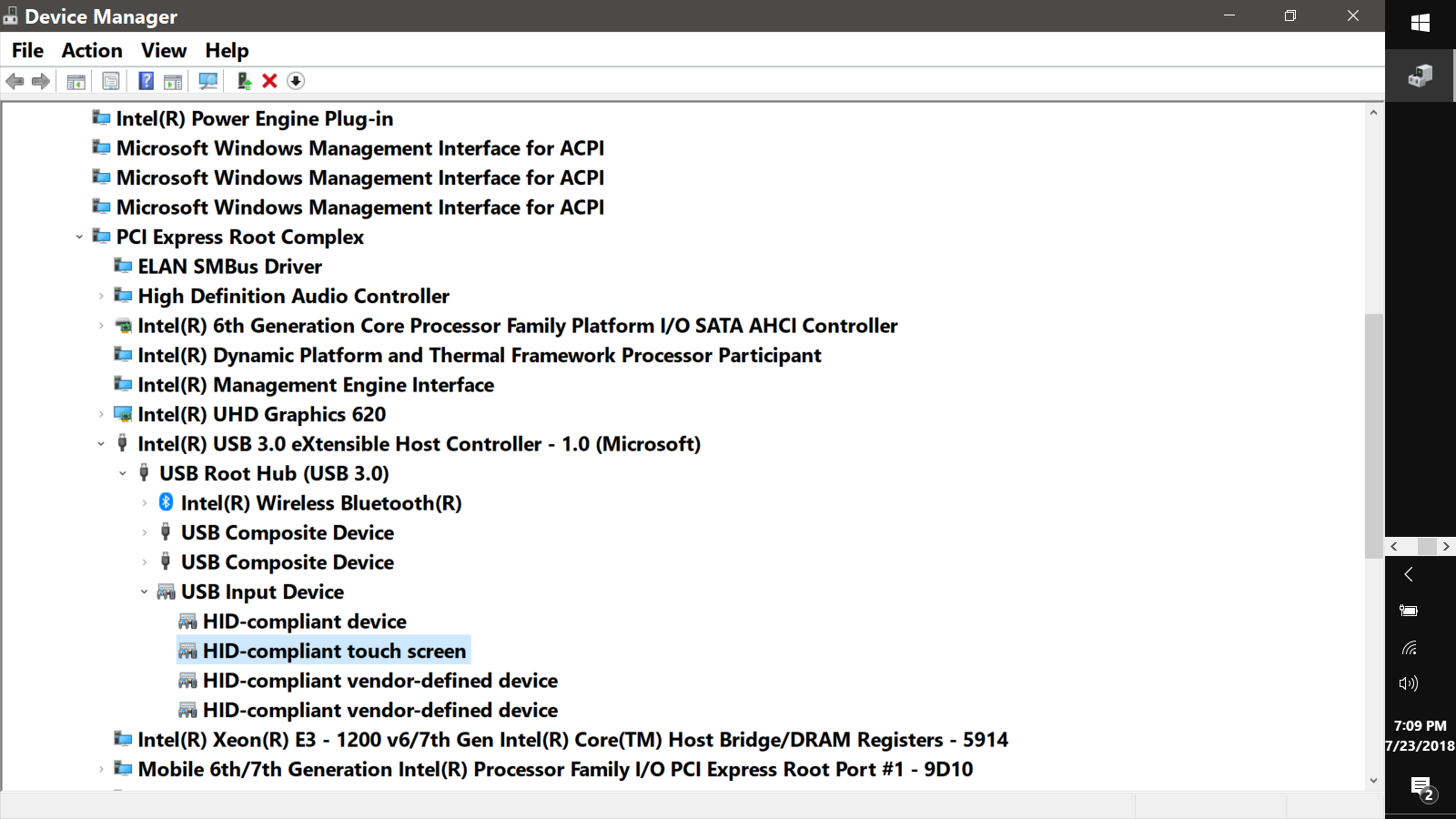
Task: Click the Forward arrow in the toolbar
Action: pos(41,81)
